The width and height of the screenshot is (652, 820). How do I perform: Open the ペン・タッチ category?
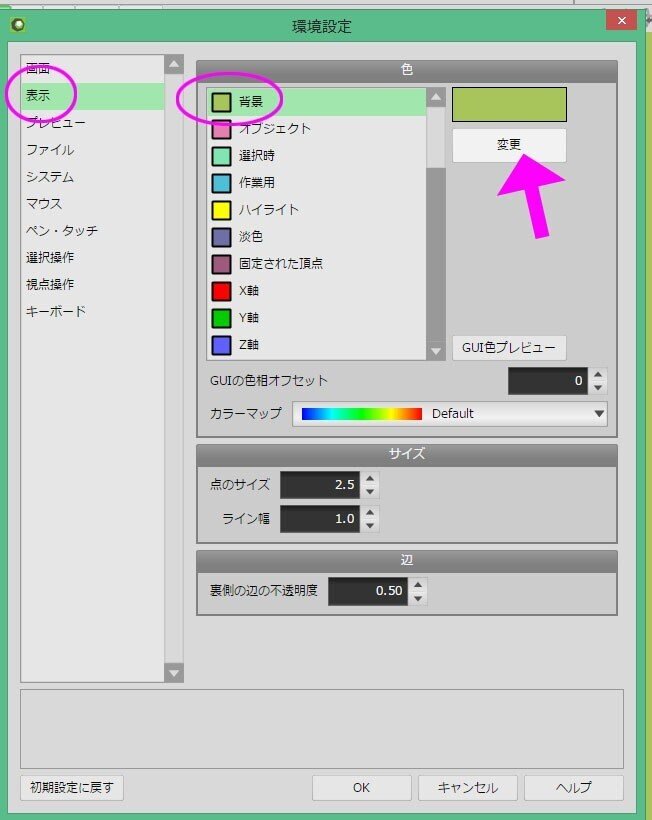click(92, 231)
